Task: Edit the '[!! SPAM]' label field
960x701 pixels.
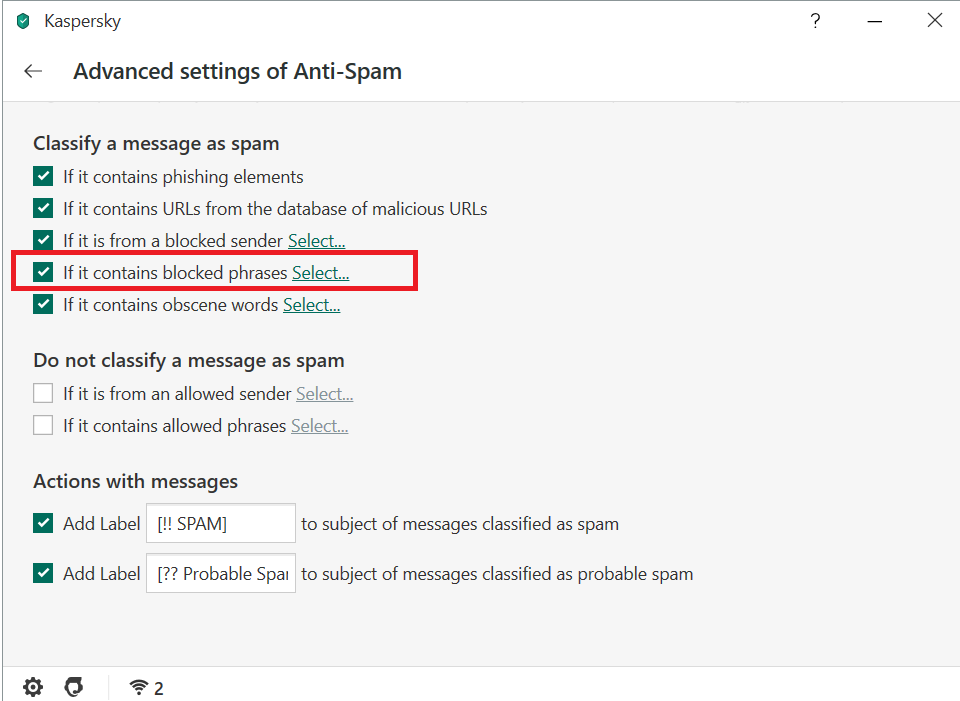Action: pos(221,523)
